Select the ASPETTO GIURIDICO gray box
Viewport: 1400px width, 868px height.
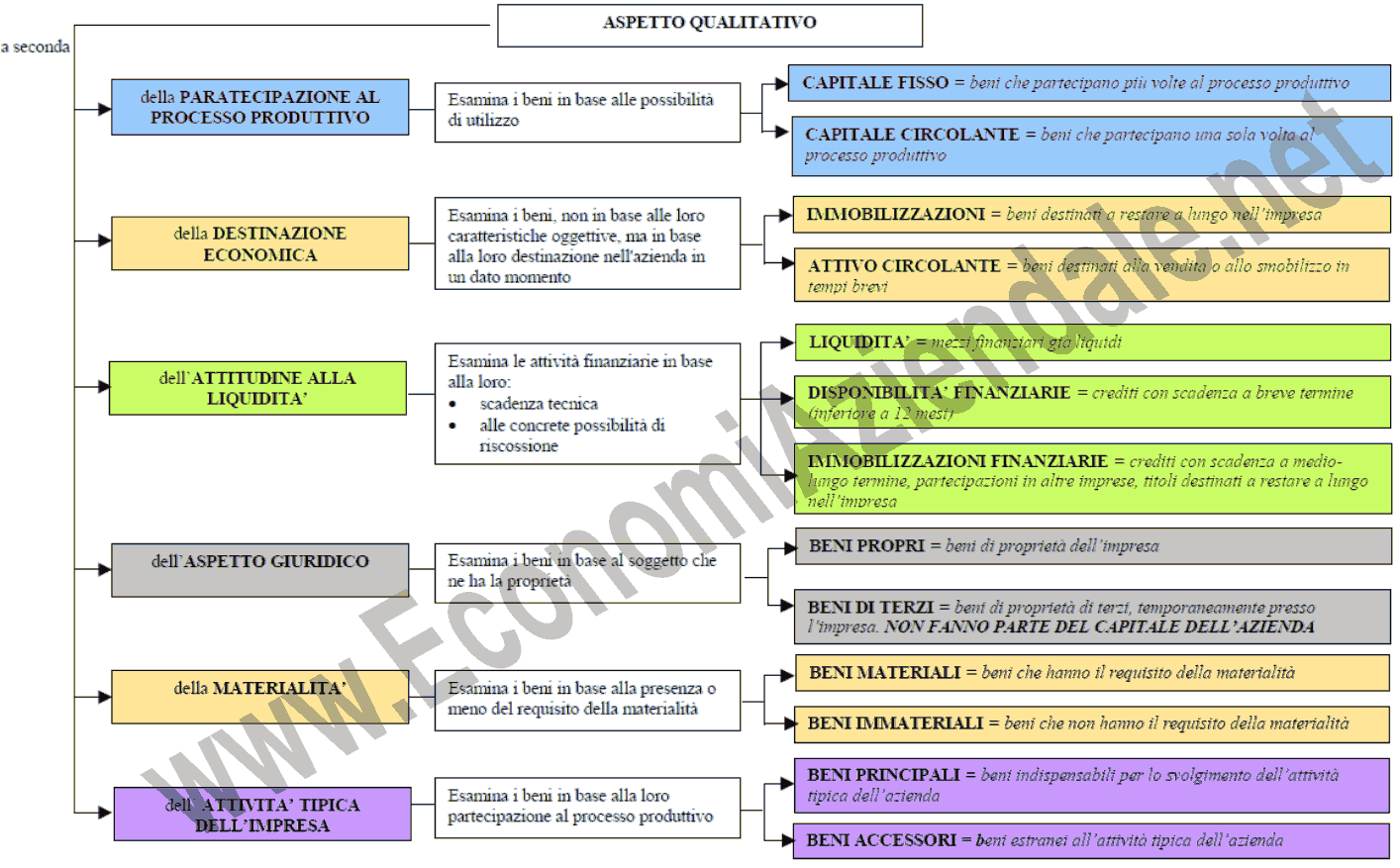259,570
